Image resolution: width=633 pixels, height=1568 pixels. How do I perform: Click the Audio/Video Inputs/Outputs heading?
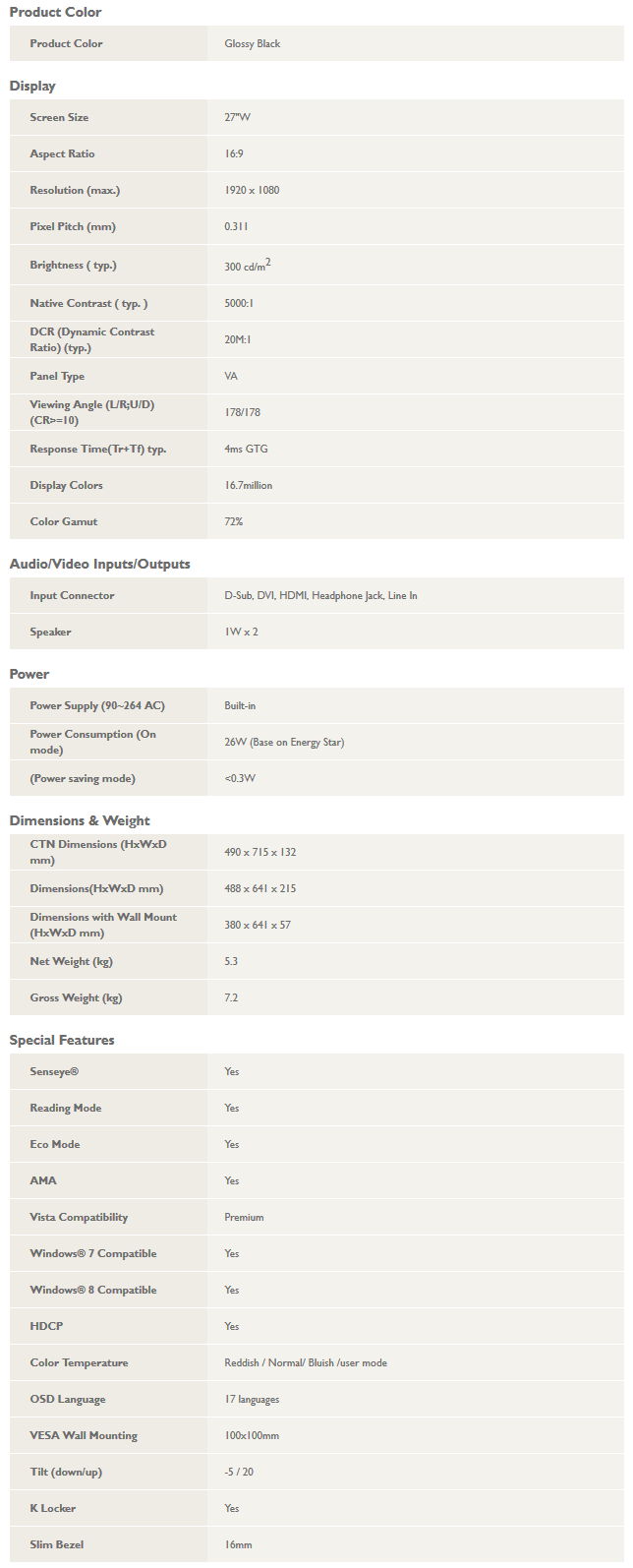click(x=100, y=564)
